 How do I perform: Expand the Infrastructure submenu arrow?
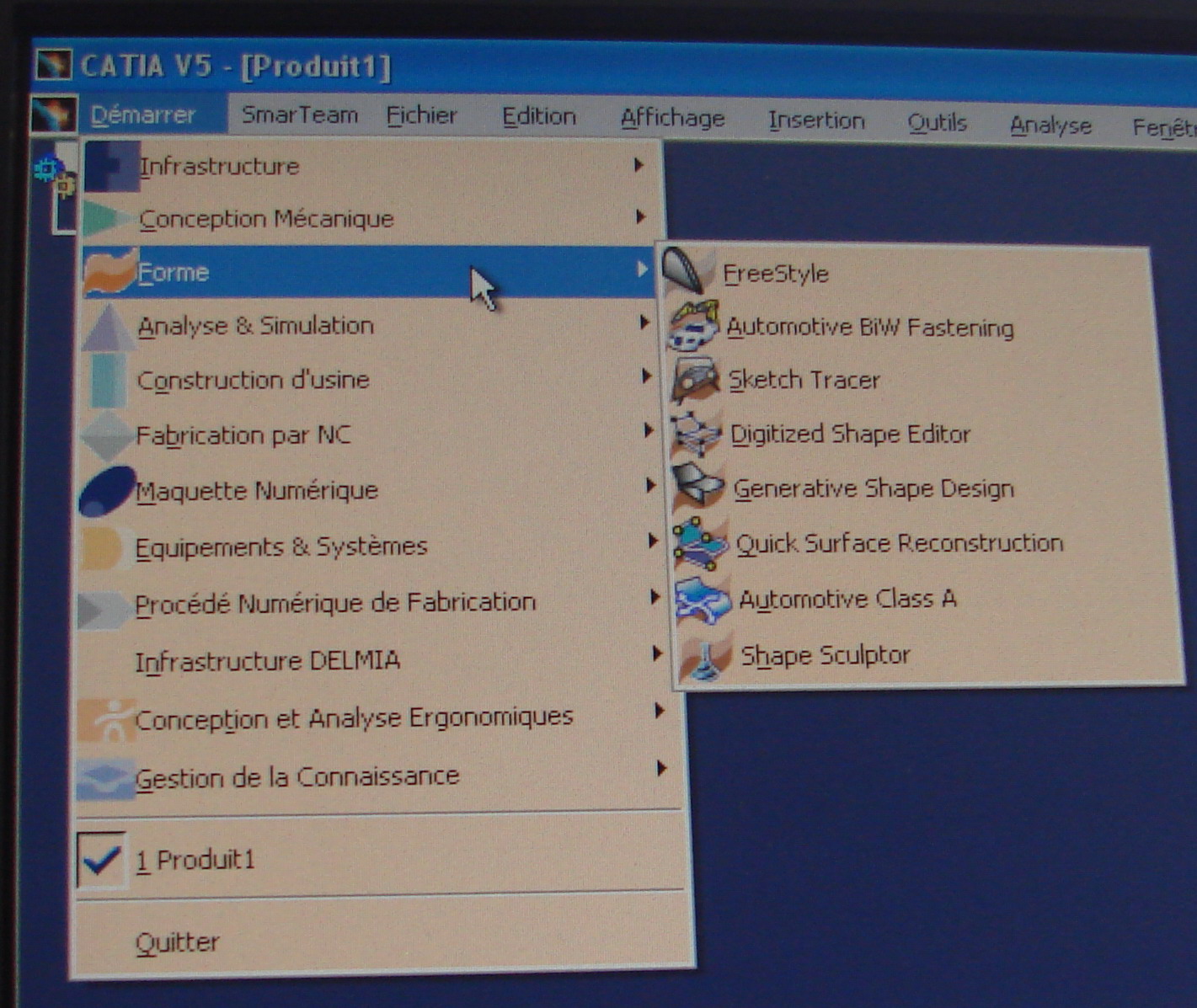pyautogui.click(x=639, y=165)
